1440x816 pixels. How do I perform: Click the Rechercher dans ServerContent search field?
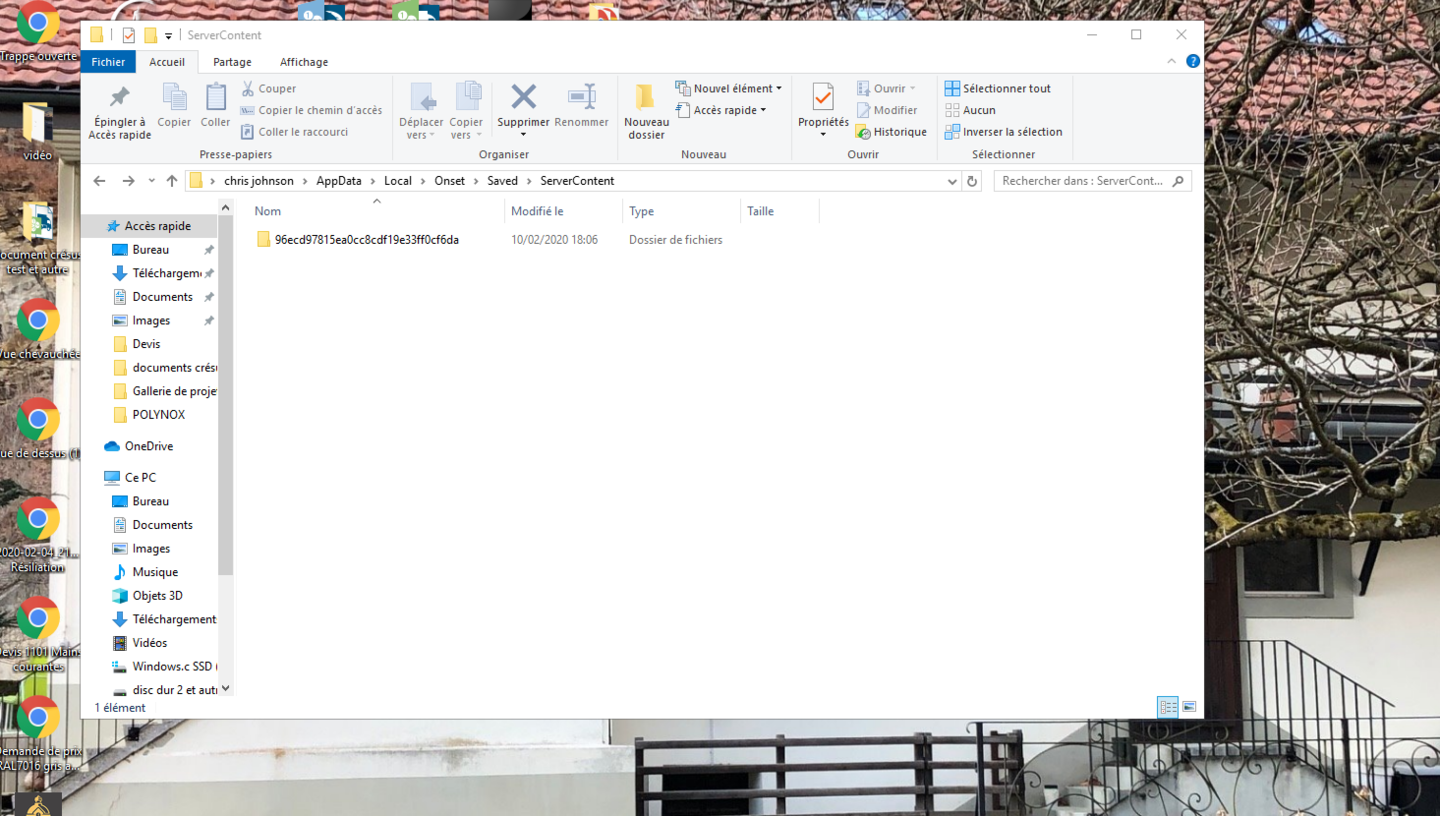pos(1082,181)
